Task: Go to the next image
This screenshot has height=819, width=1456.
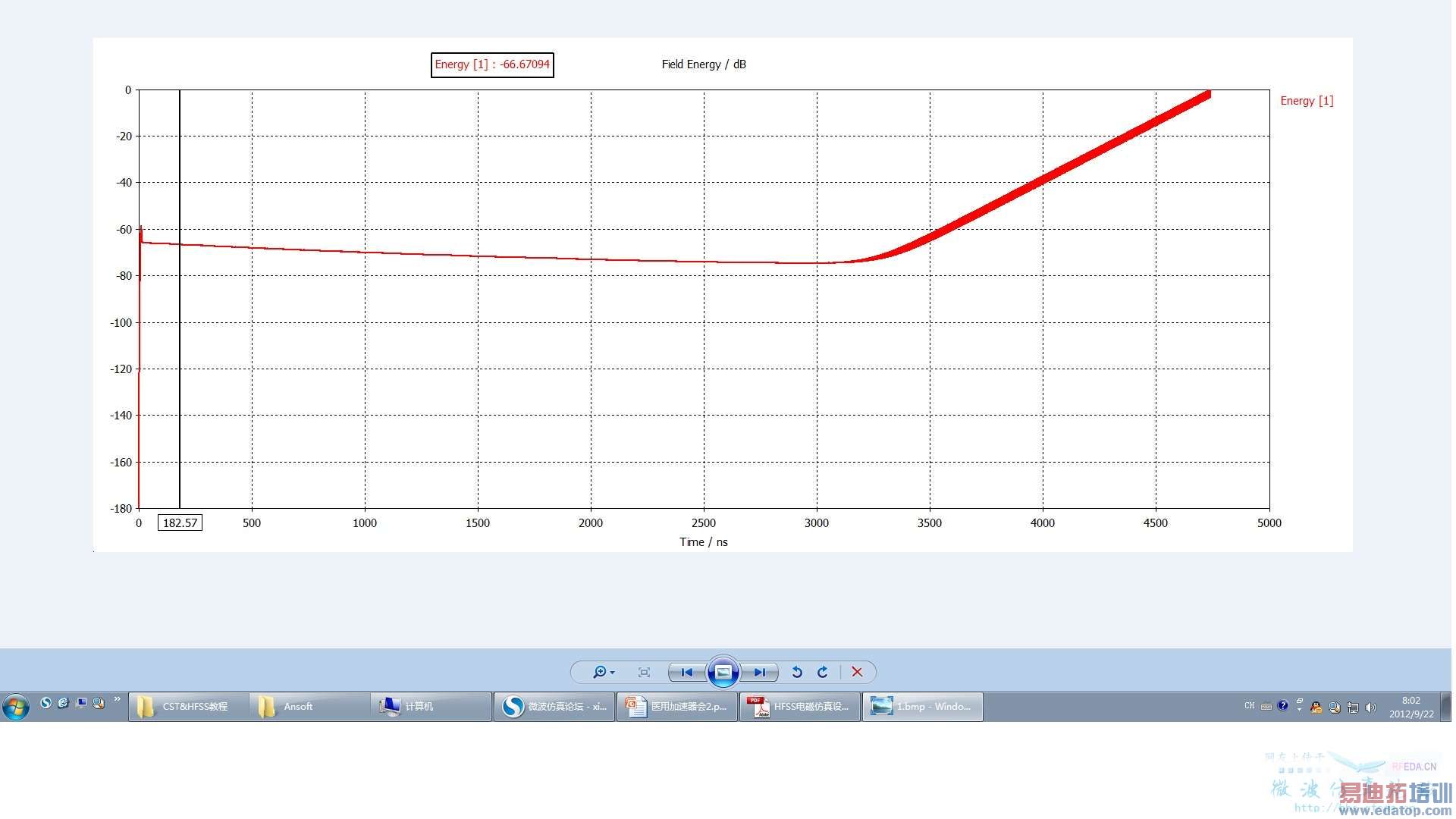Action: [759, 673]
